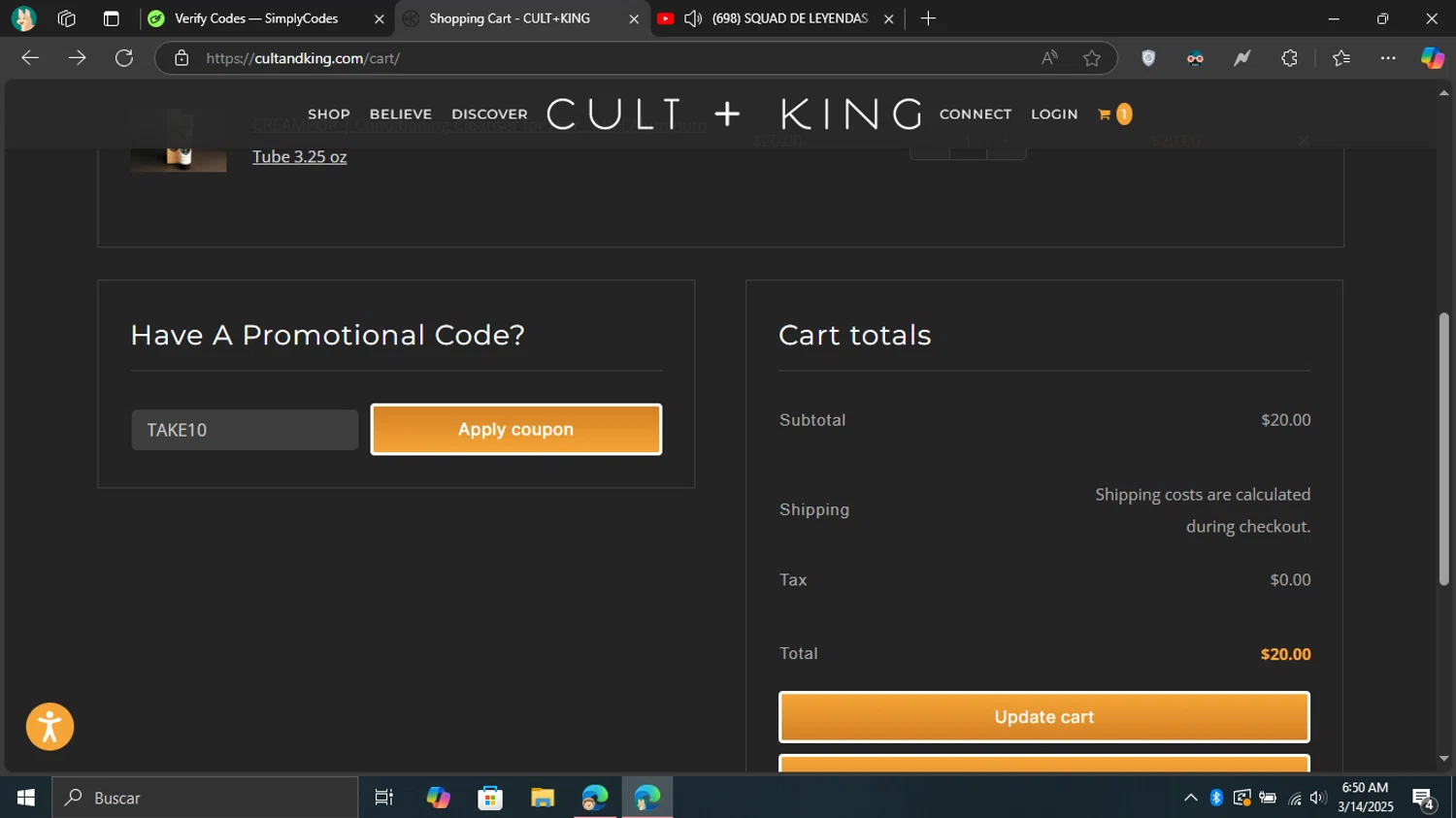The width and height of the screenshot is (1456, 818).
Task: Open the Read aloud icon
Action: coord(1049,58)
